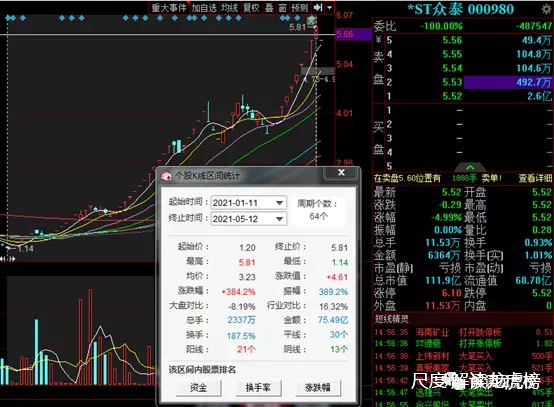Viewport: 554px width, 407px height.
Task: Select sell level 1 price 5.52
Action: 452,96
